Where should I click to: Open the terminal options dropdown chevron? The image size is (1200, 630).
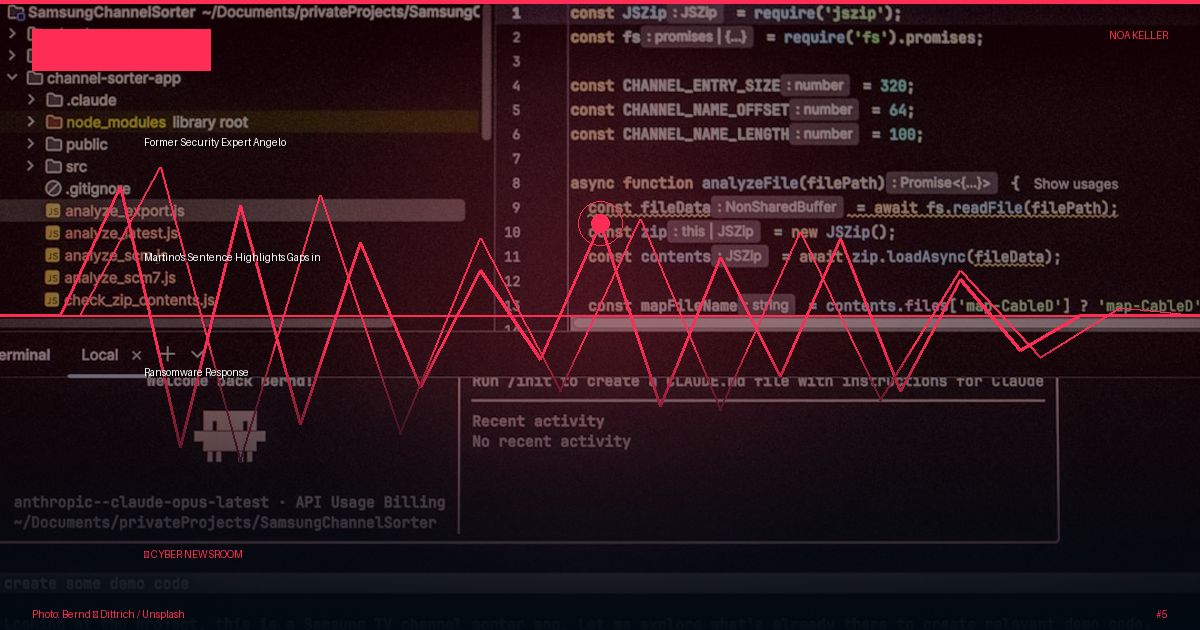(x=197, y=354)
